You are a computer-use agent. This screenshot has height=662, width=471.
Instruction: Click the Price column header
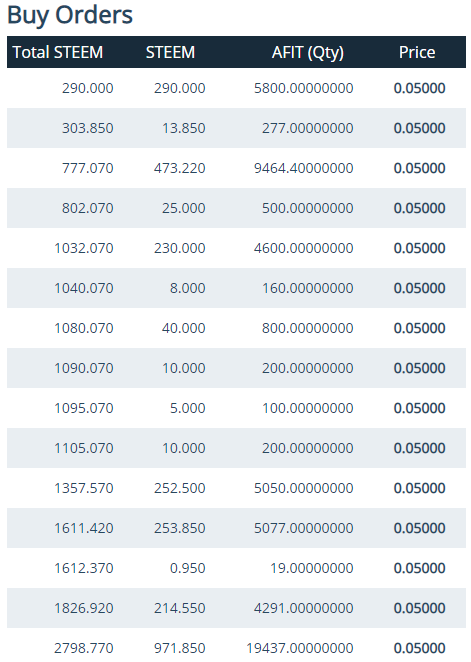click(x=417, y=52)
